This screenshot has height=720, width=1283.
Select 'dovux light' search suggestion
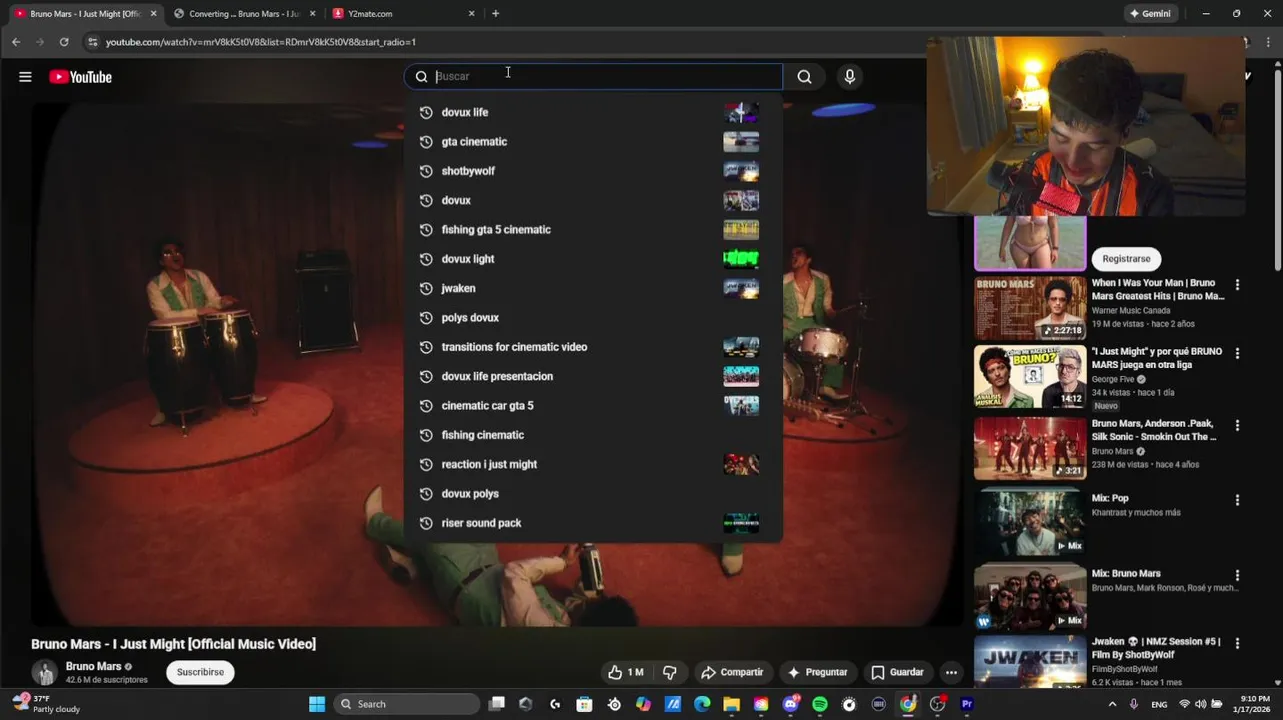(x=593, y=259)
